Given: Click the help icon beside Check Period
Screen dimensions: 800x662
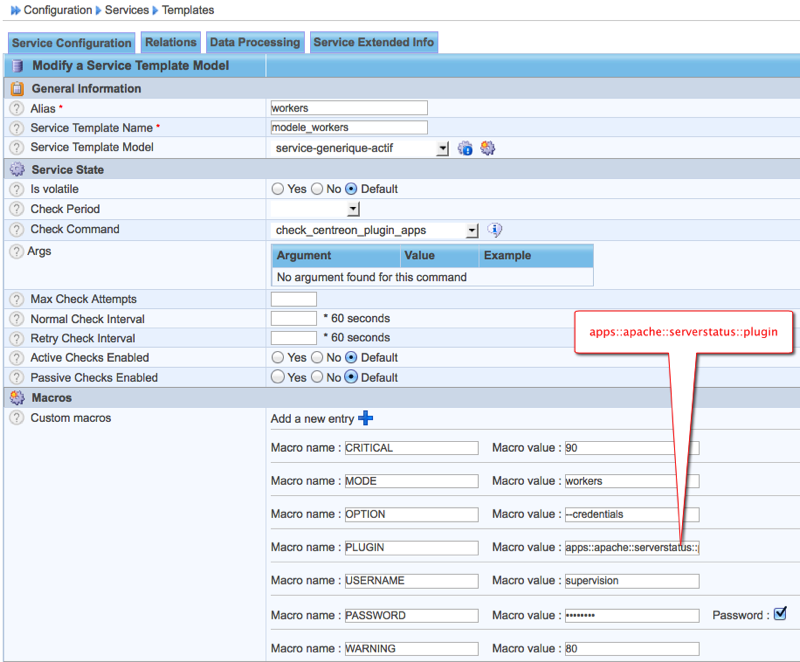Looking at the screenshot, I should click(16, 210).
